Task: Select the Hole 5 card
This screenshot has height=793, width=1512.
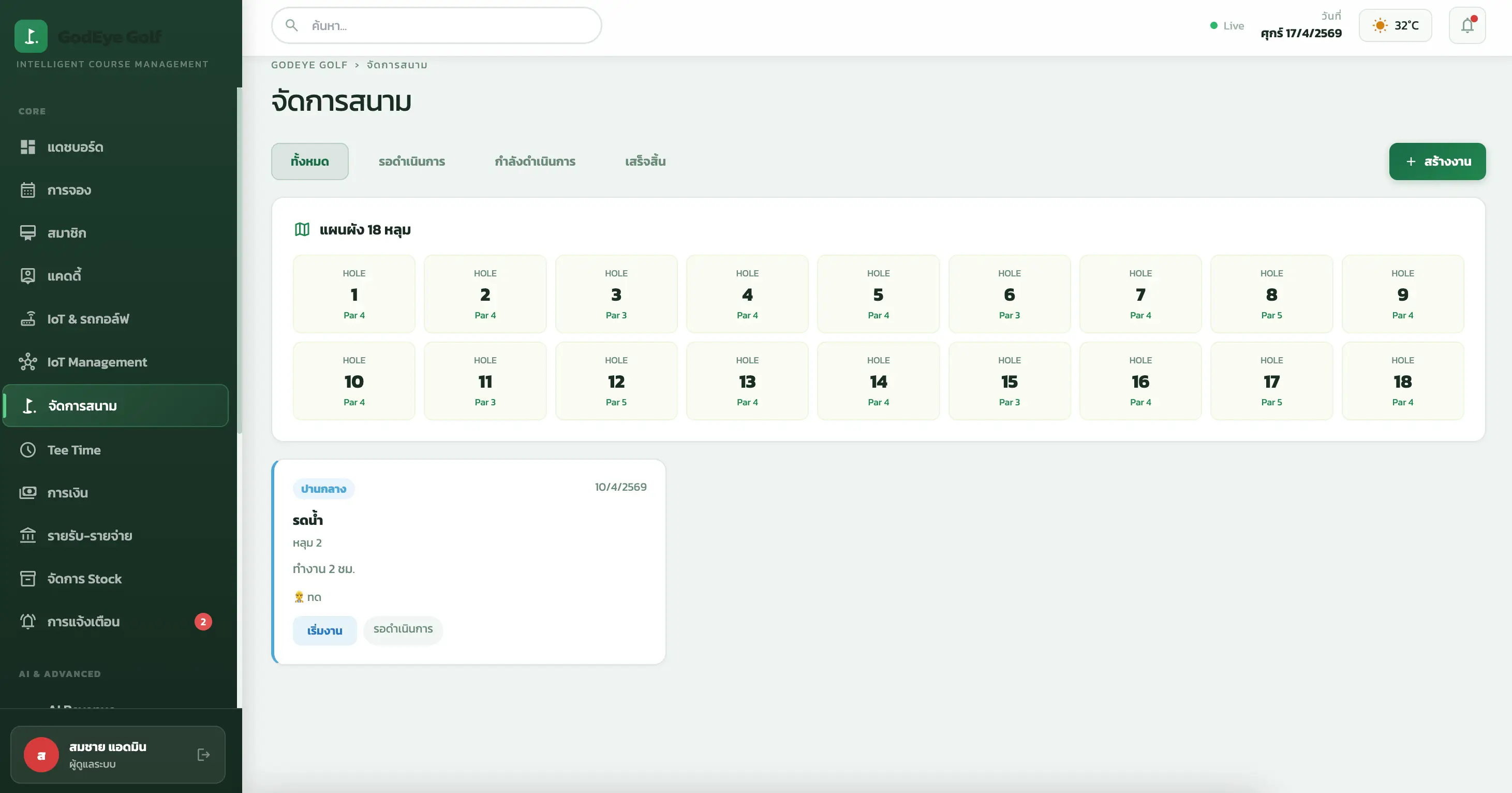Action: (878, 293)
